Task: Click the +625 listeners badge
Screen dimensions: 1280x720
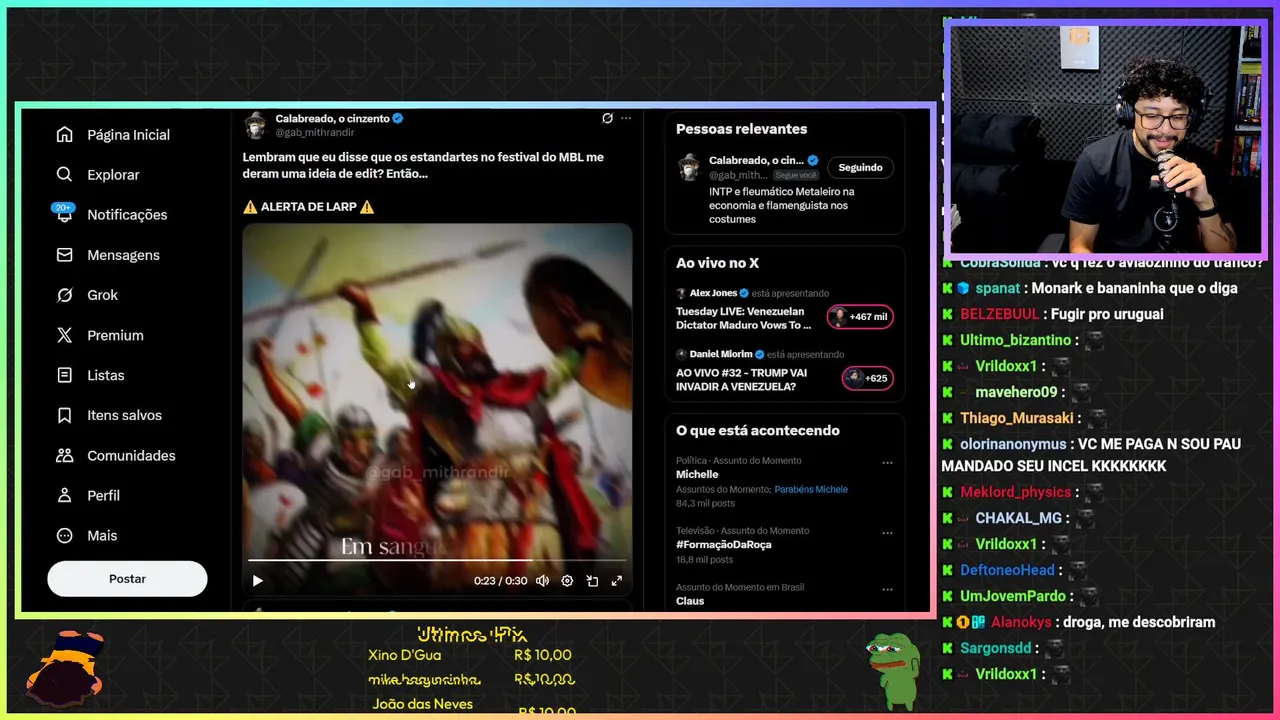Action: click(867, 378)
